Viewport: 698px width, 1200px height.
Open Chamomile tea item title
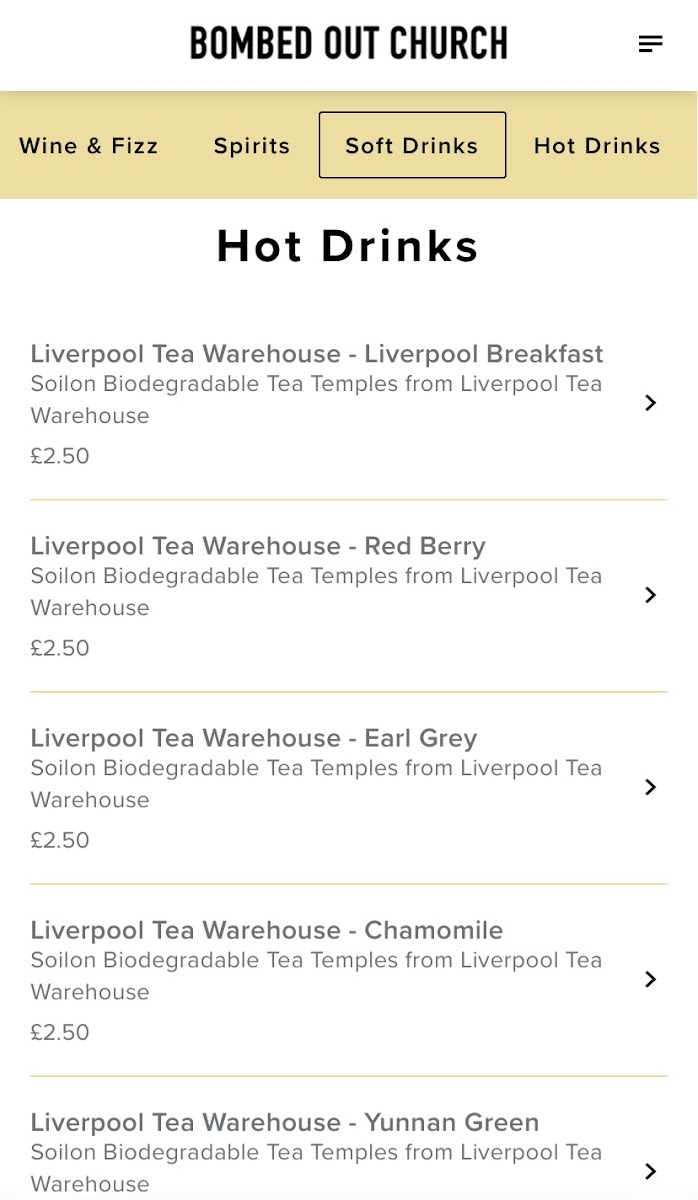pos(267,930)
